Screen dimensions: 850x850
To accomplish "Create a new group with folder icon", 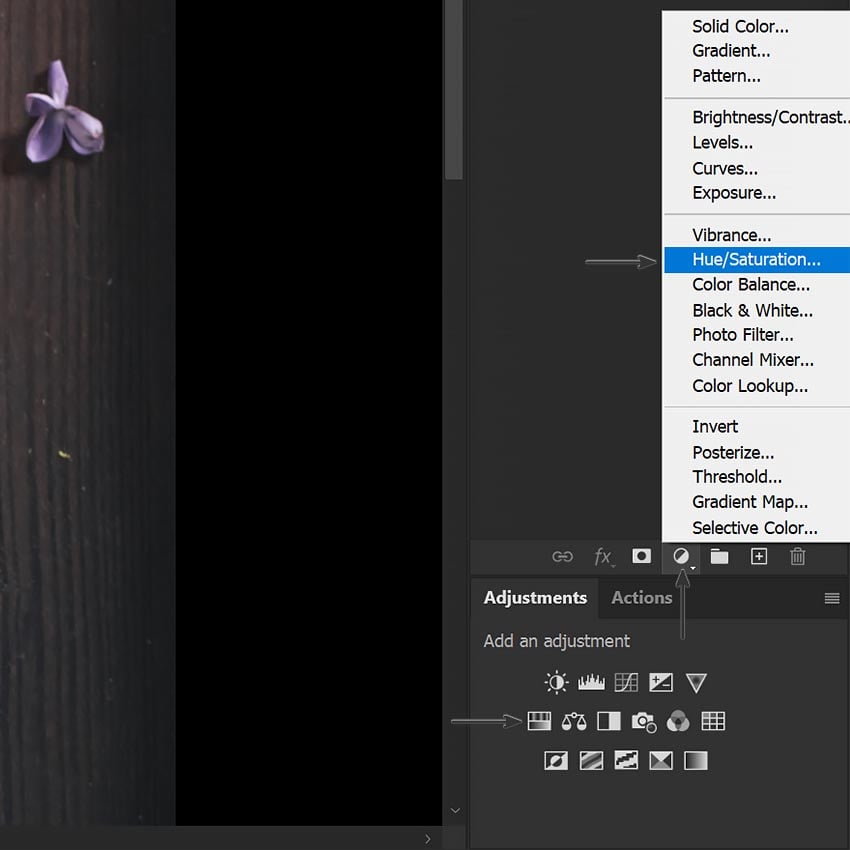I will pos(719,557).
